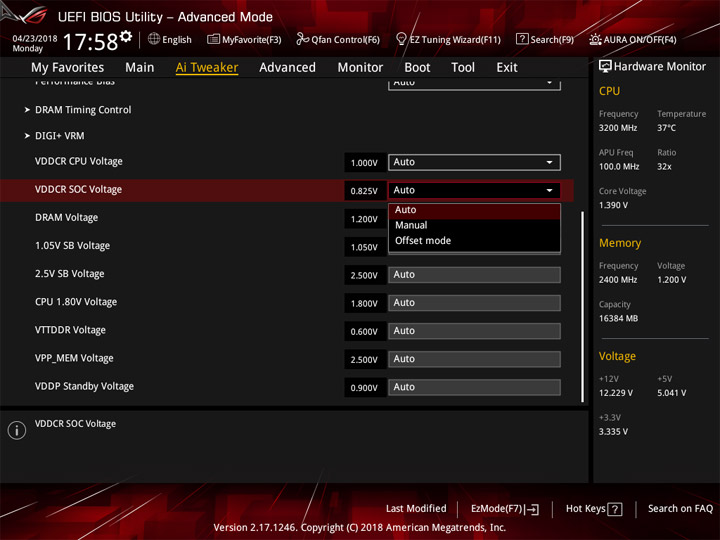Click the info icon in help area
Viewport: 720px width, 540px height.
pos(17,430)
